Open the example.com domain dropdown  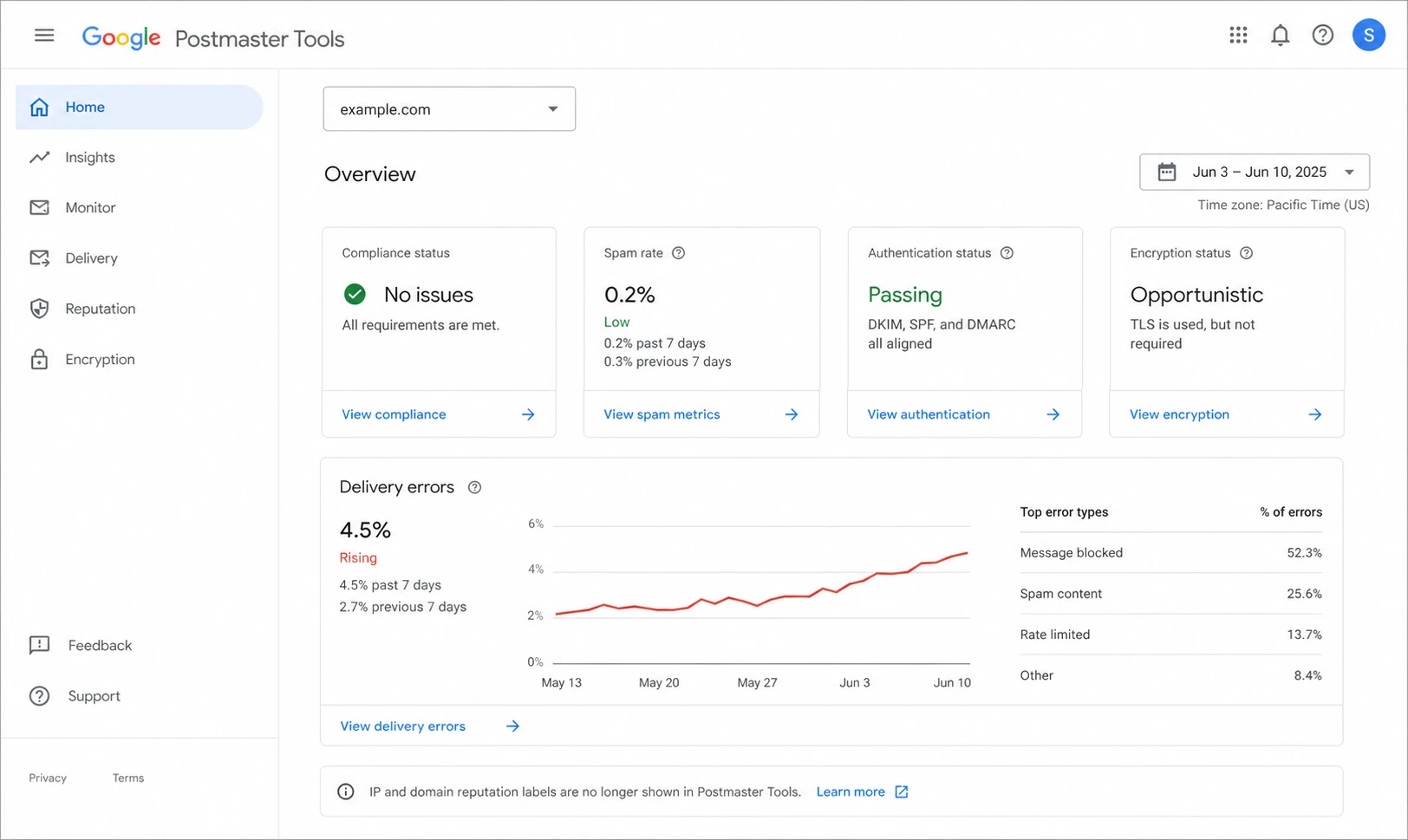pos(449,109)
